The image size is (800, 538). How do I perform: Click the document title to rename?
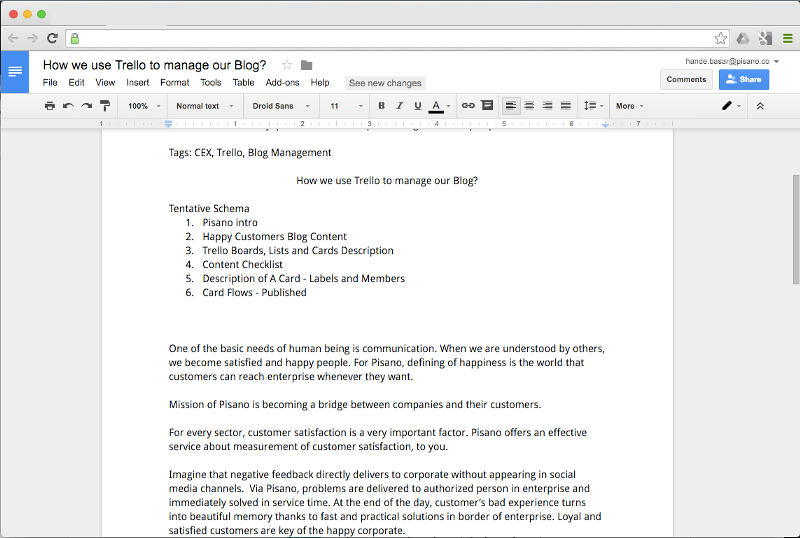[155, 65]
